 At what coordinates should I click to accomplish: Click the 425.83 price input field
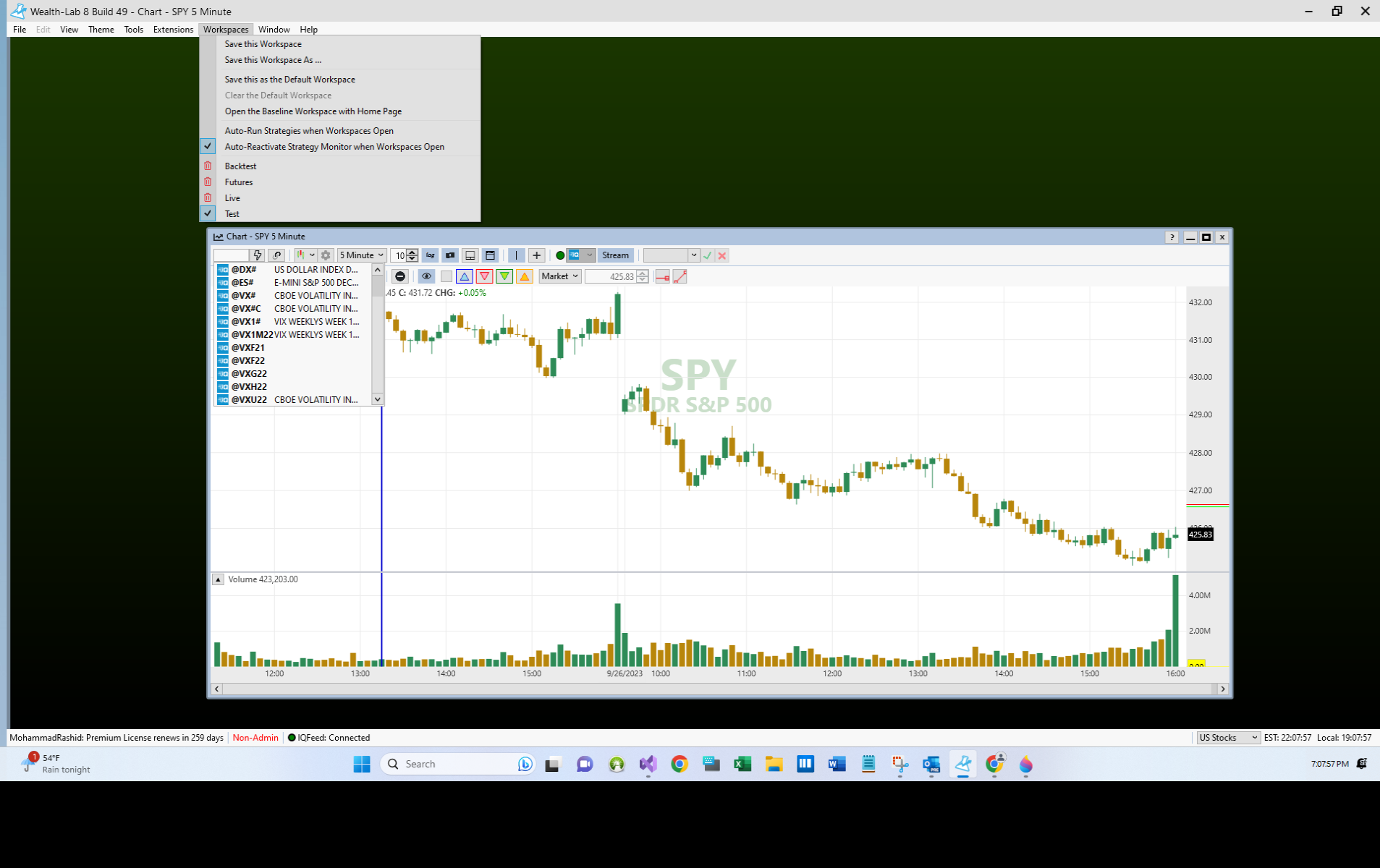tap(610, 276)
